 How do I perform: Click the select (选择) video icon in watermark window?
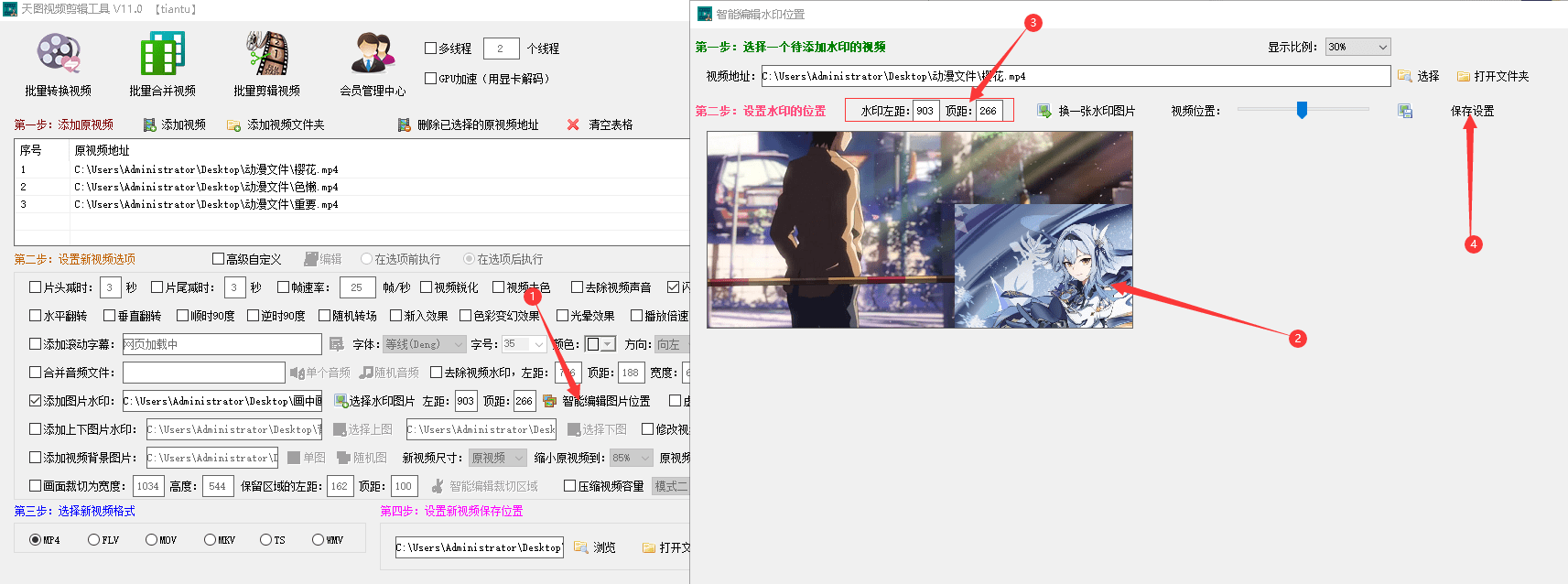(1404, 76)
